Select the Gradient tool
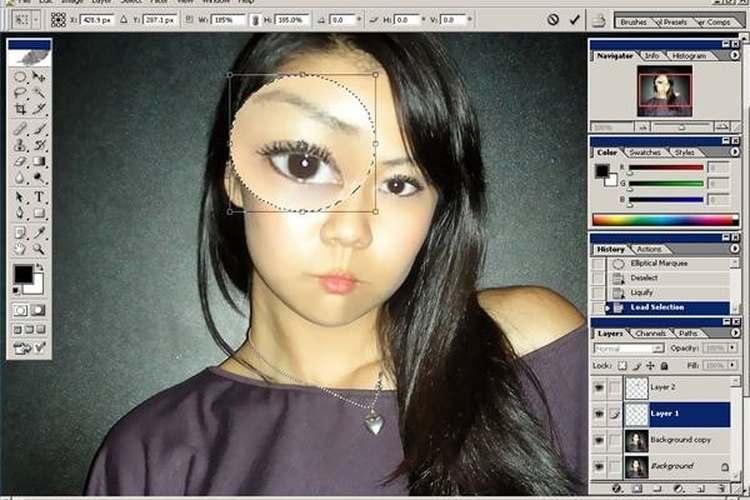This screenshot has width=750, height=500. pyautogui.click(x=39, y=161)
